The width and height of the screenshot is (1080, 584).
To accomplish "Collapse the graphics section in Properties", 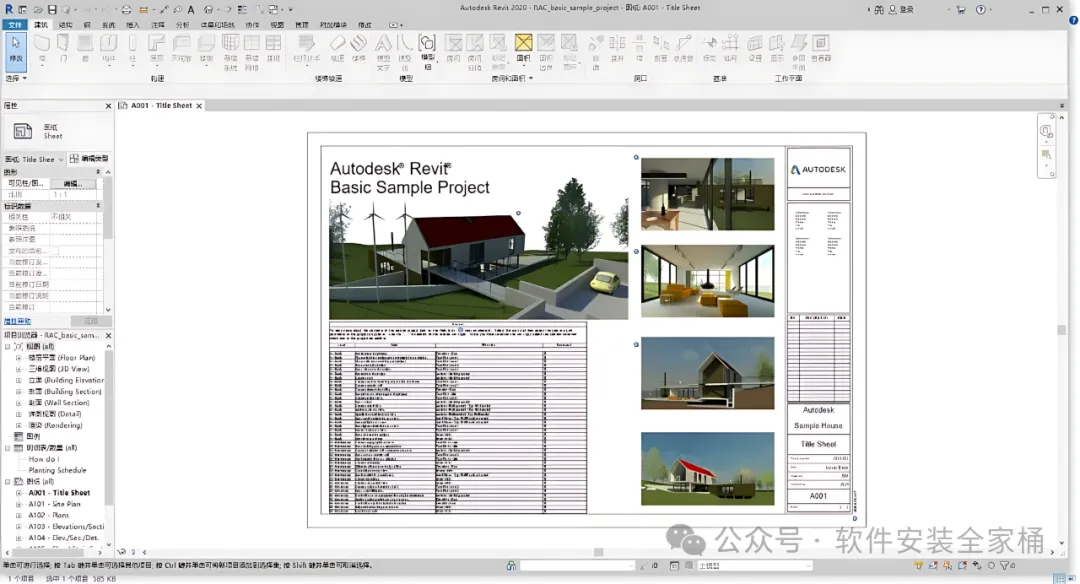I will 98,172.
